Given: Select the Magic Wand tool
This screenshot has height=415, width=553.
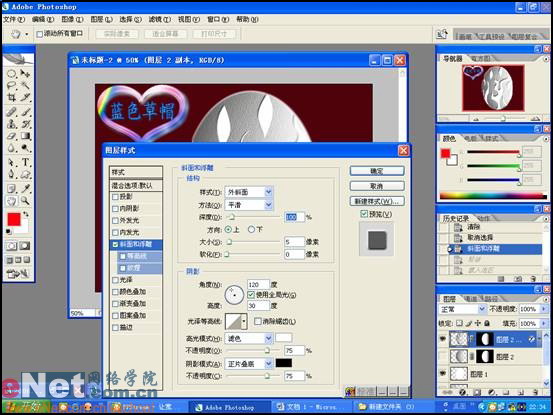Looking at the screenshot, I should pos(25,85).
